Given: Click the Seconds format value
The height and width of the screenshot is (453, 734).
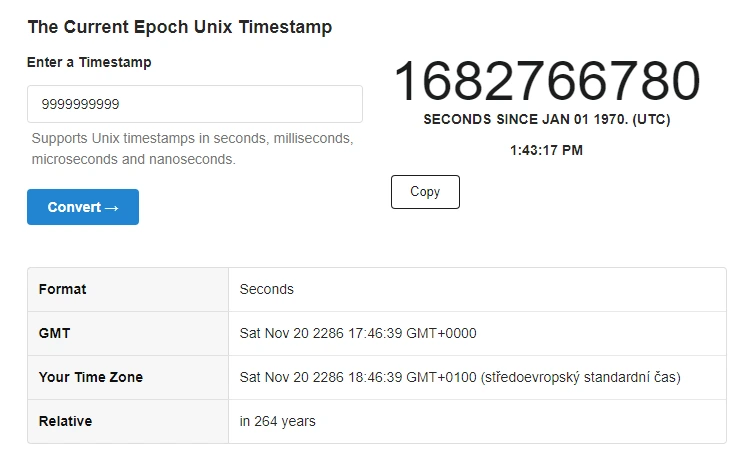Looking at the screenshot, I should pos(267,289).
